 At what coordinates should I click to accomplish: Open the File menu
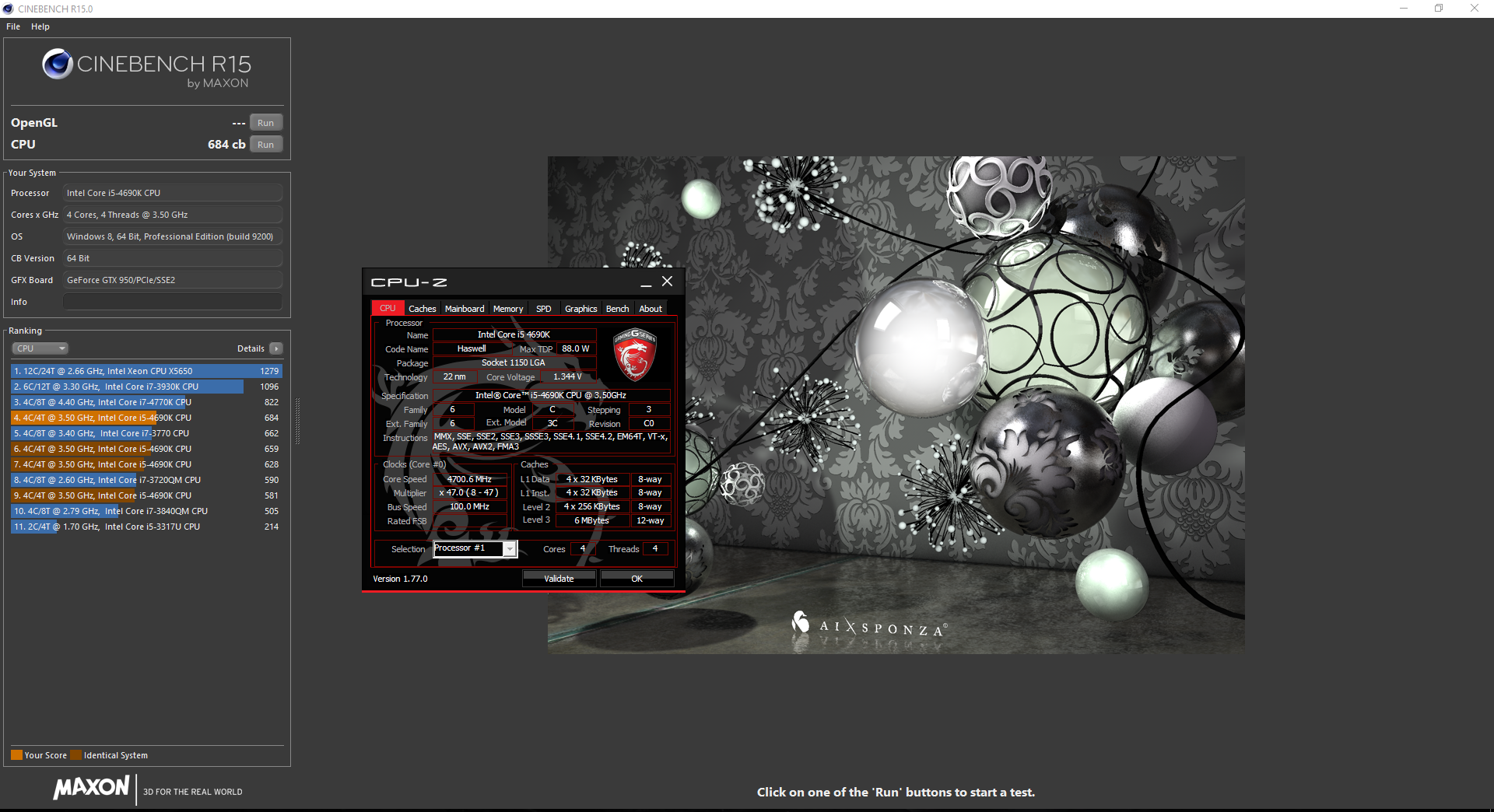13,26
